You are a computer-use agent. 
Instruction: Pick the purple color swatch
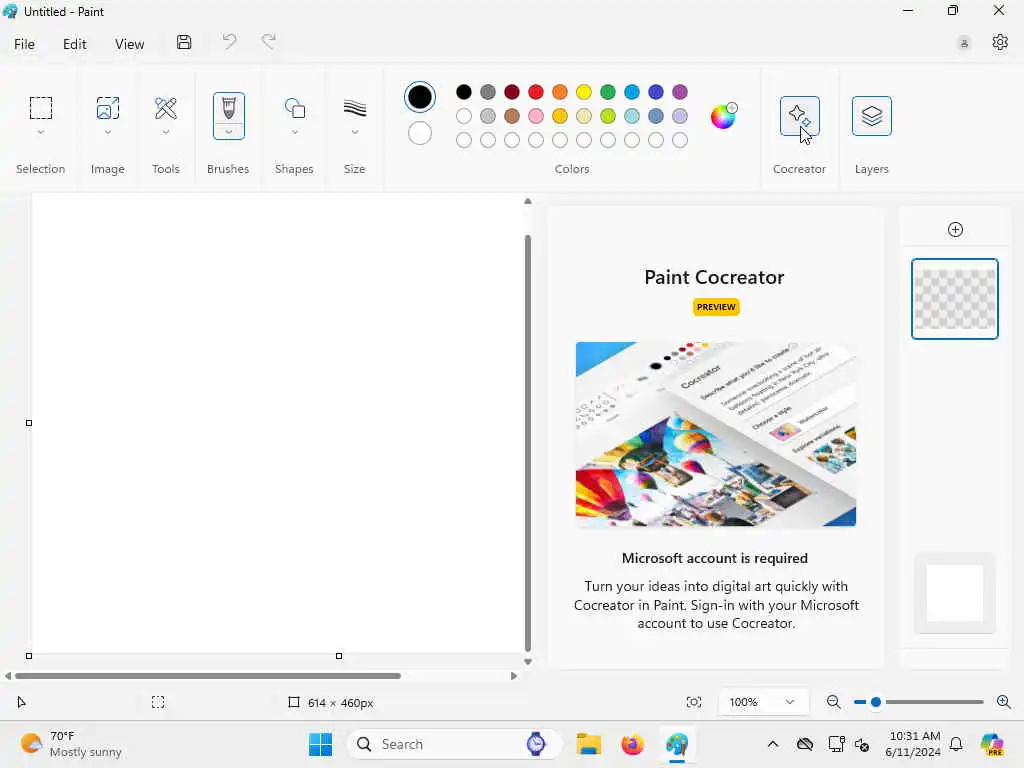680,92
